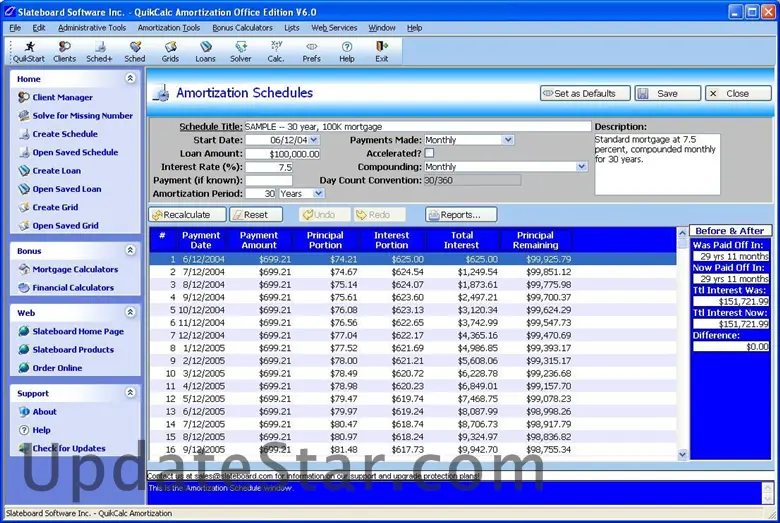Screen dimensions: 780x523
Task: Click the Description text box
Action: 657,164
